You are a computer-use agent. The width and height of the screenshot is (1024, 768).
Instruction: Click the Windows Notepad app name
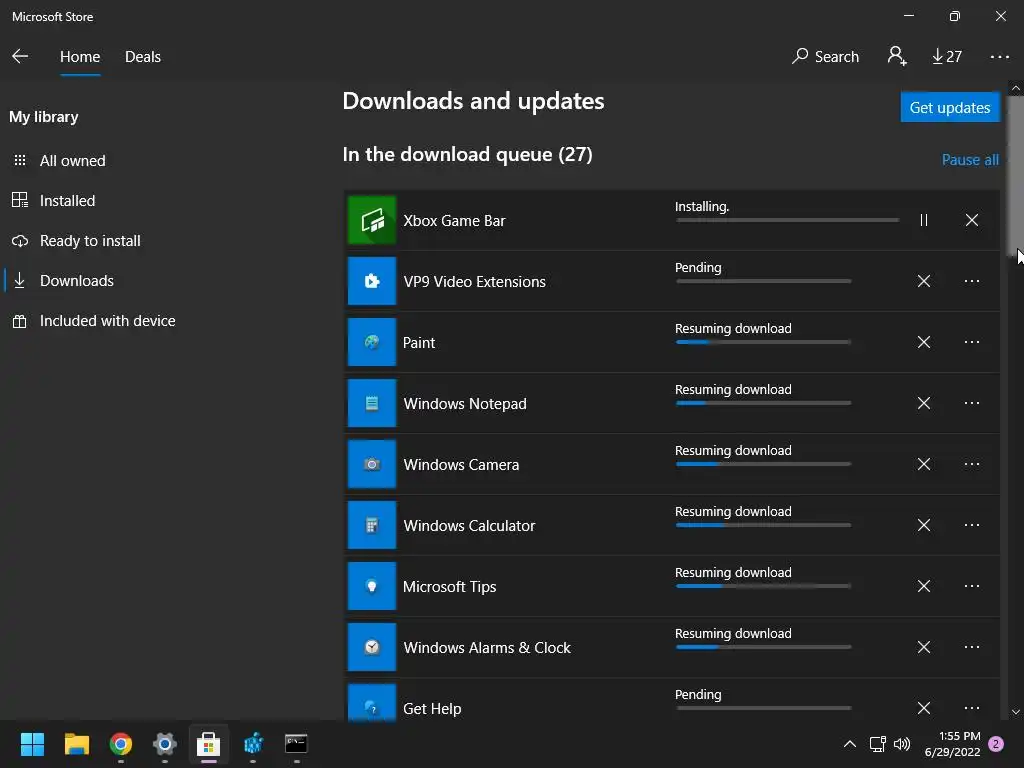(465, 404)
